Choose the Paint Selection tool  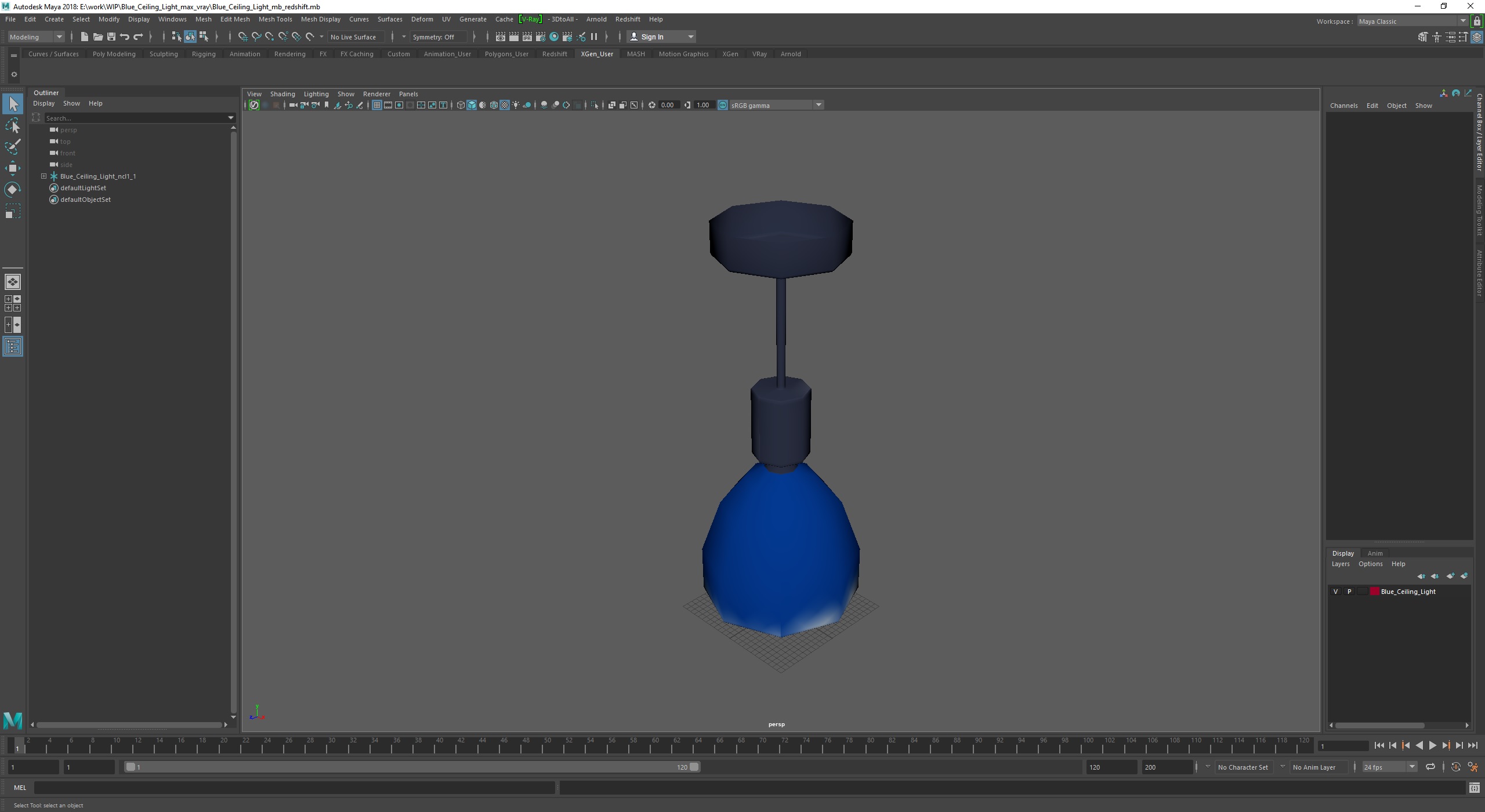coord(13,147)
